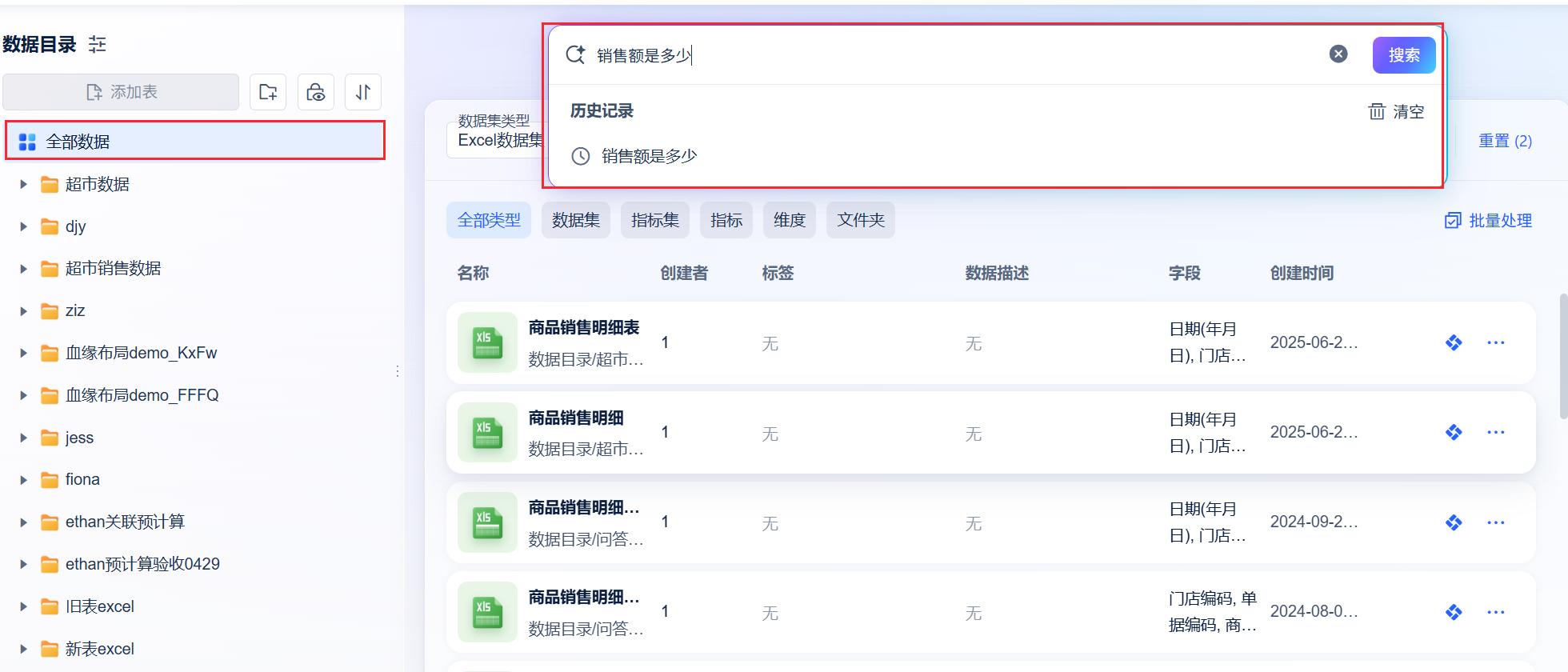Expand the 超市数据 folder
The width and height of the screenshot is (1568, 672).
(24, 184)
